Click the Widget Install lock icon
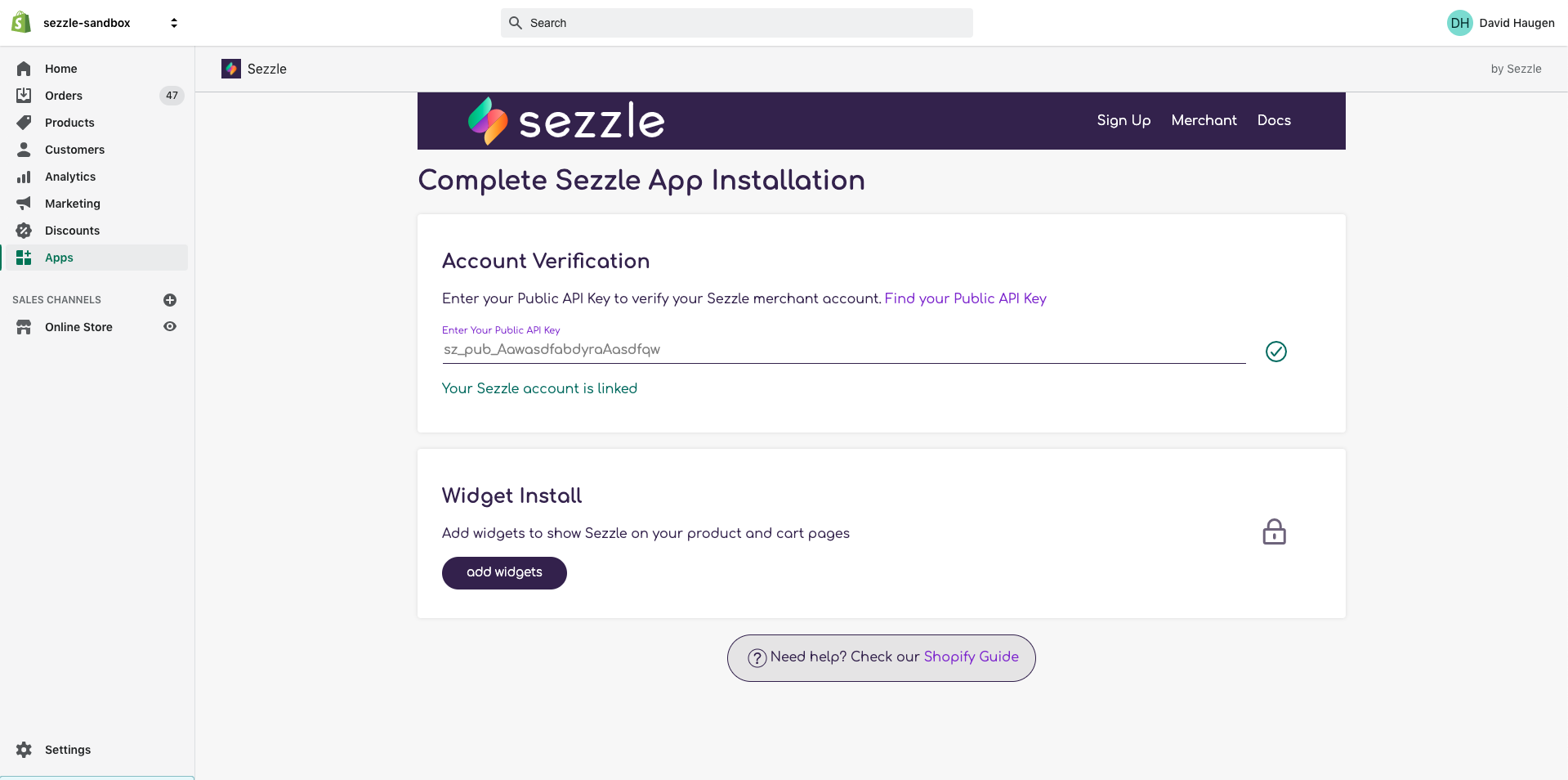The height and width of the screenshot is (780, 1568). pos(1274,531)
